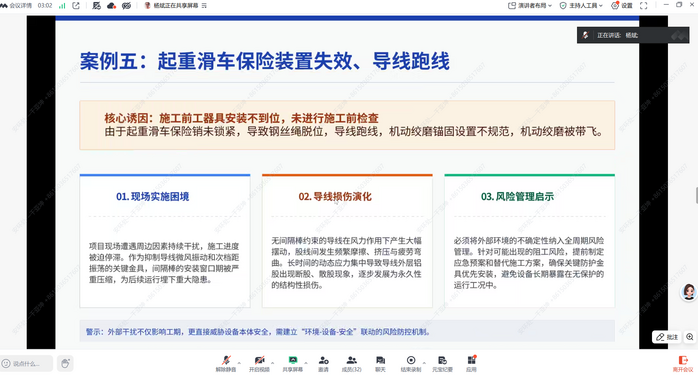Open the 共享屏幕 share screen button
Screen dimensions: 698x375
[292, 363]
